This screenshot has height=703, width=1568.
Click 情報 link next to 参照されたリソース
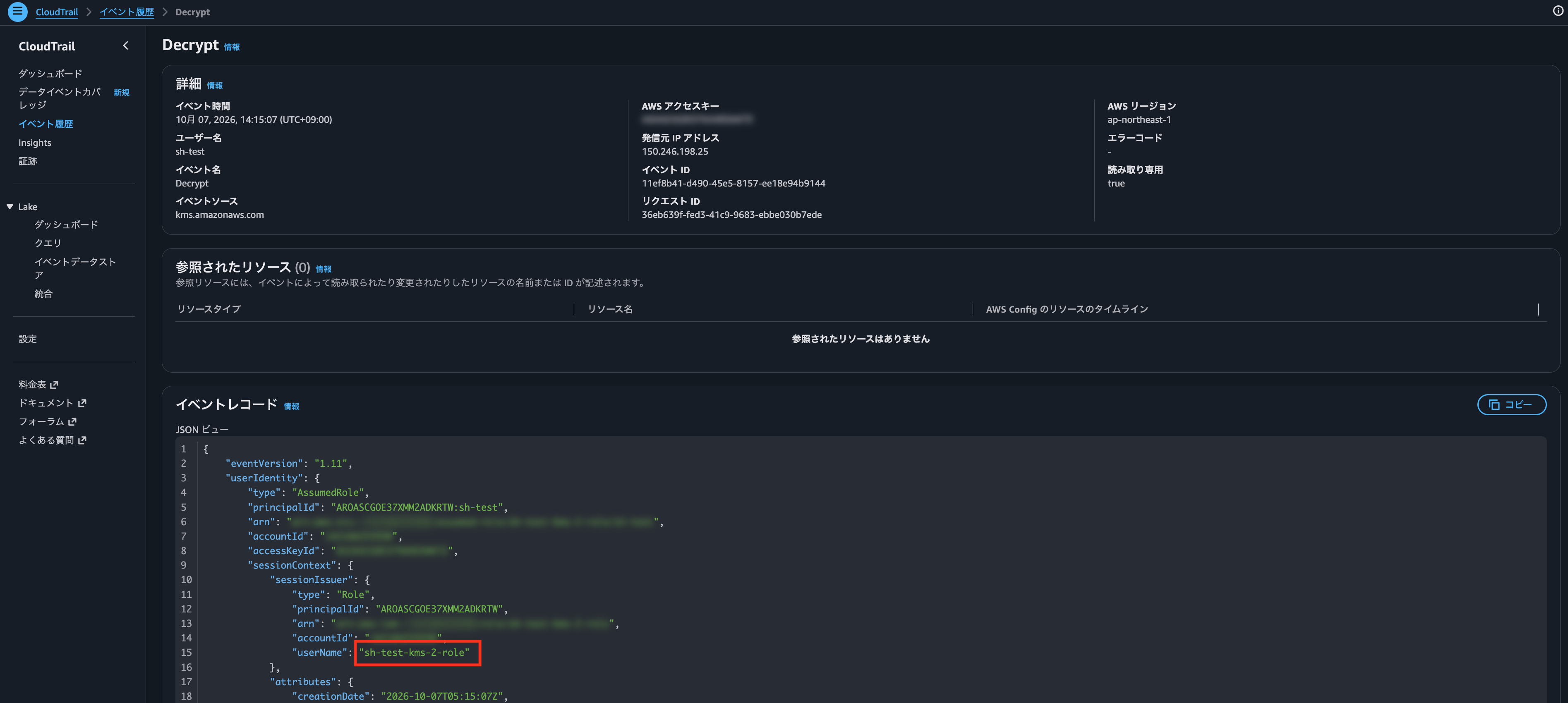[x=323, y=269]
